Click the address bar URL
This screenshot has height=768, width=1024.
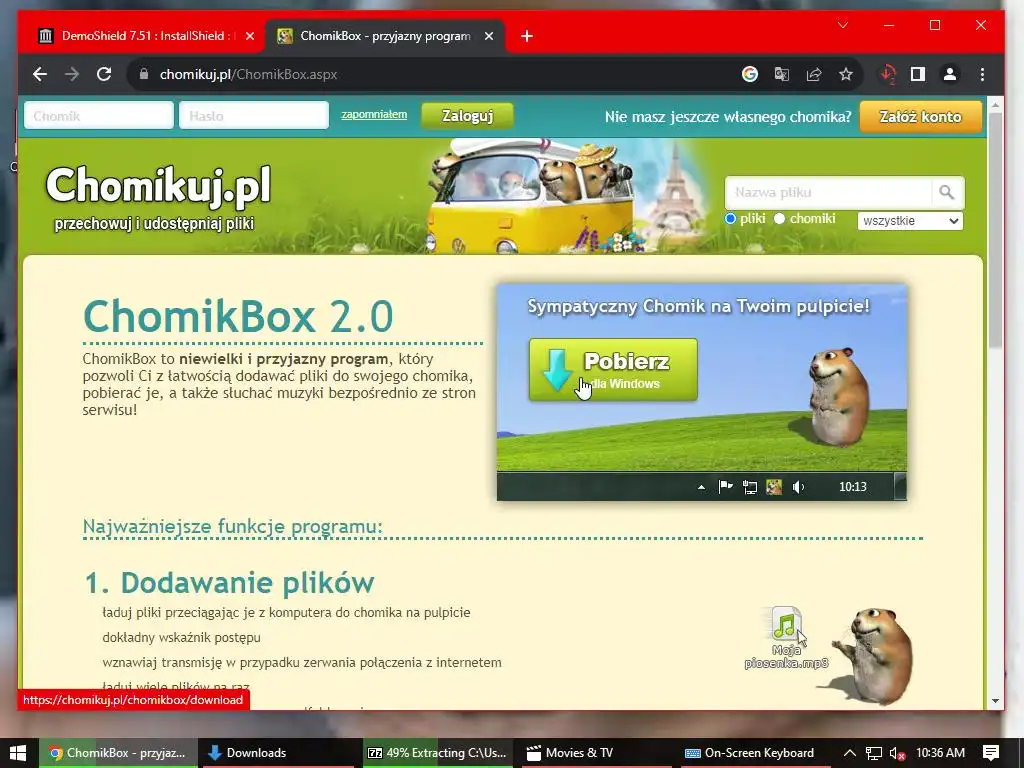pos(248,74)
